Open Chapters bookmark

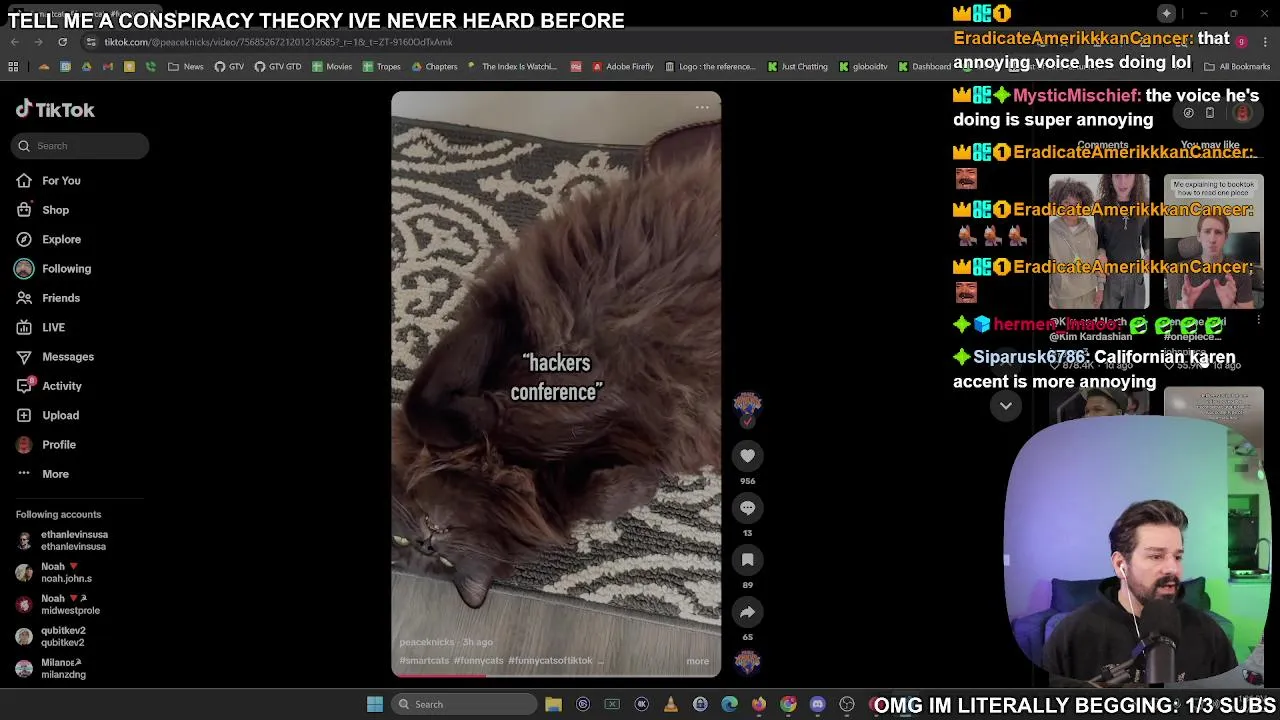click(434, 67)
